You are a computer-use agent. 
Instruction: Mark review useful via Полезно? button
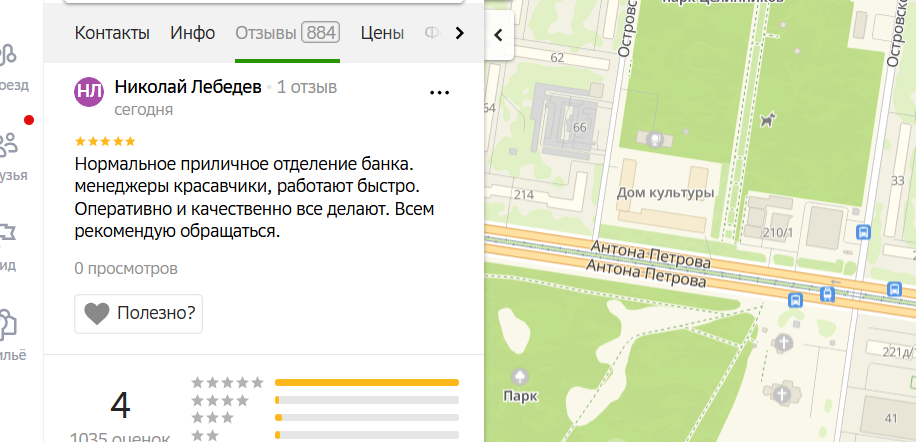(138, 314)
